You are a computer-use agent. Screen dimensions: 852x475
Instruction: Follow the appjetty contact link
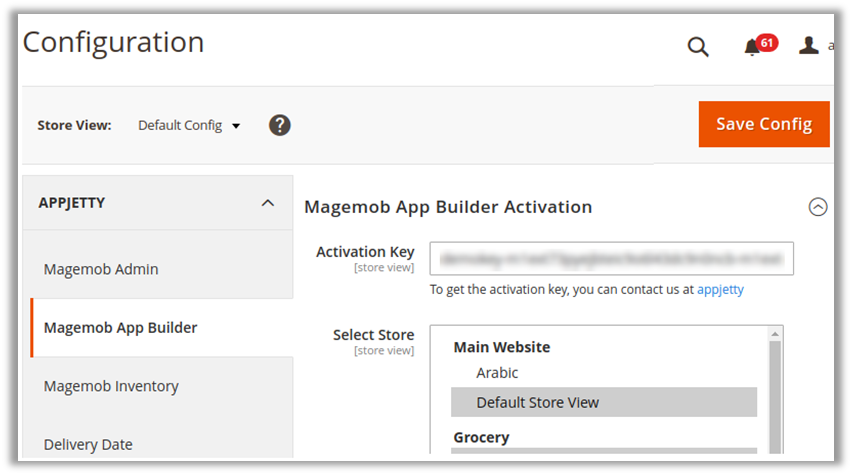[x=720, y=290]
